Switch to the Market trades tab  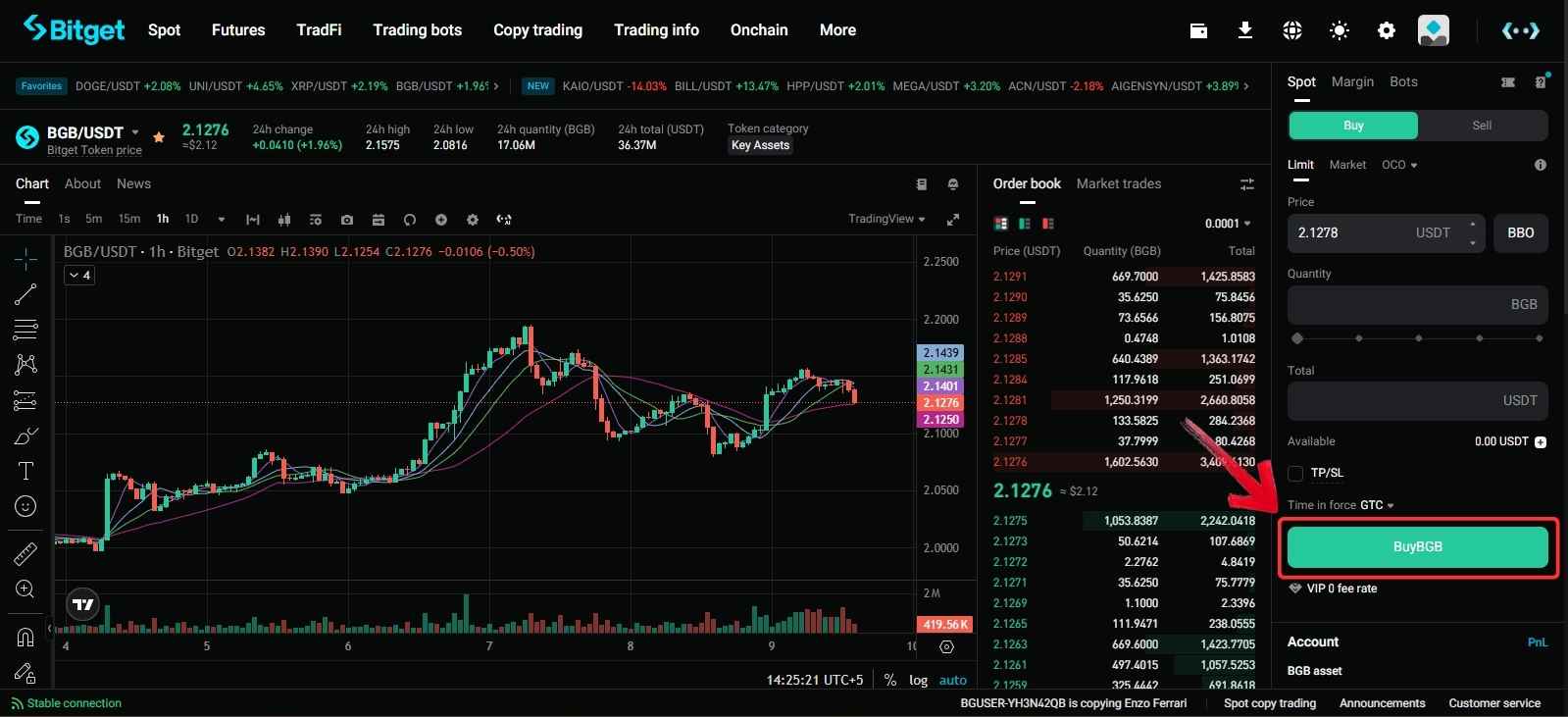1119,183
